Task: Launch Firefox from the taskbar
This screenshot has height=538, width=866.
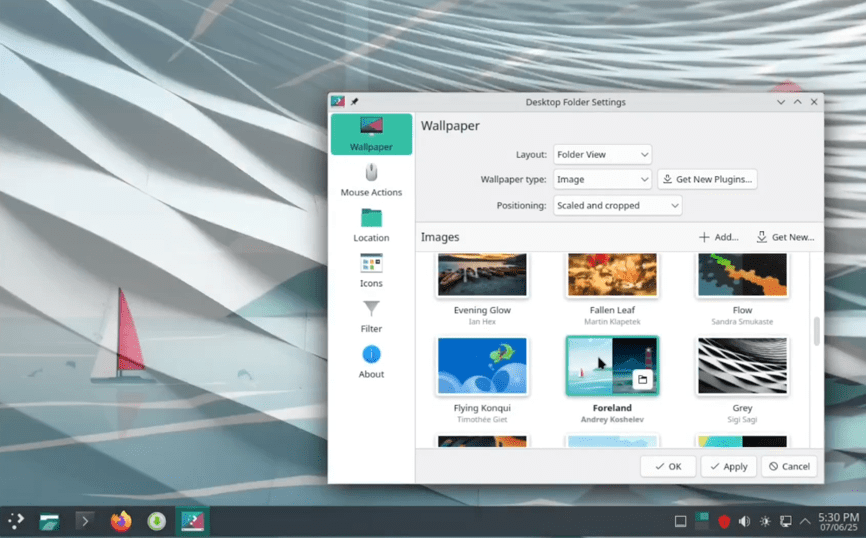Action: [x=121, y=521]
